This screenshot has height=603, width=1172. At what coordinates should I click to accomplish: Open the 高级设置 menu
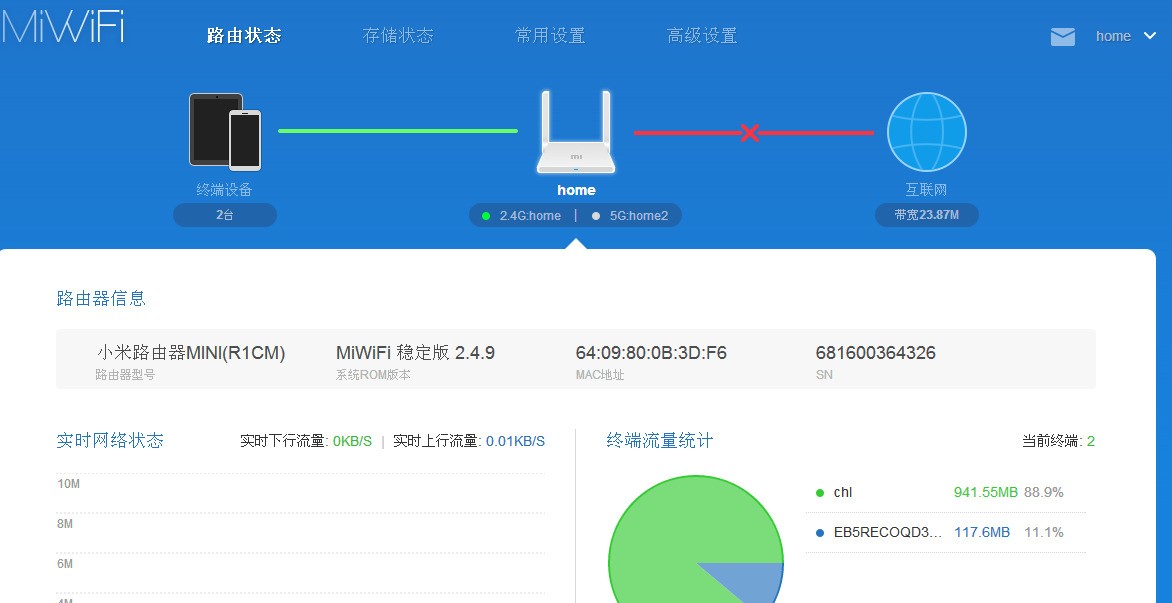click(x=703, y=33)
